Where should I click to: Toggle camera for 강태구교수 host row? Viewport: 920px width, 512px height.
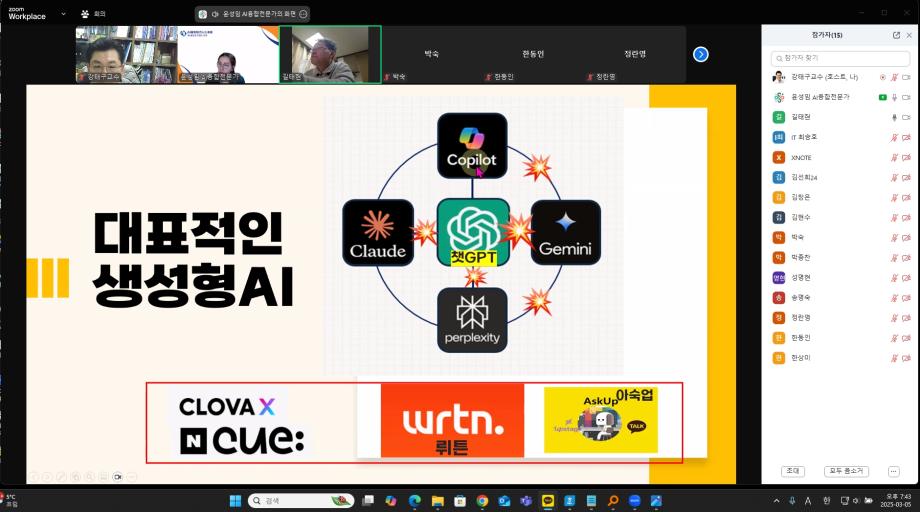[x=906, y=77]
